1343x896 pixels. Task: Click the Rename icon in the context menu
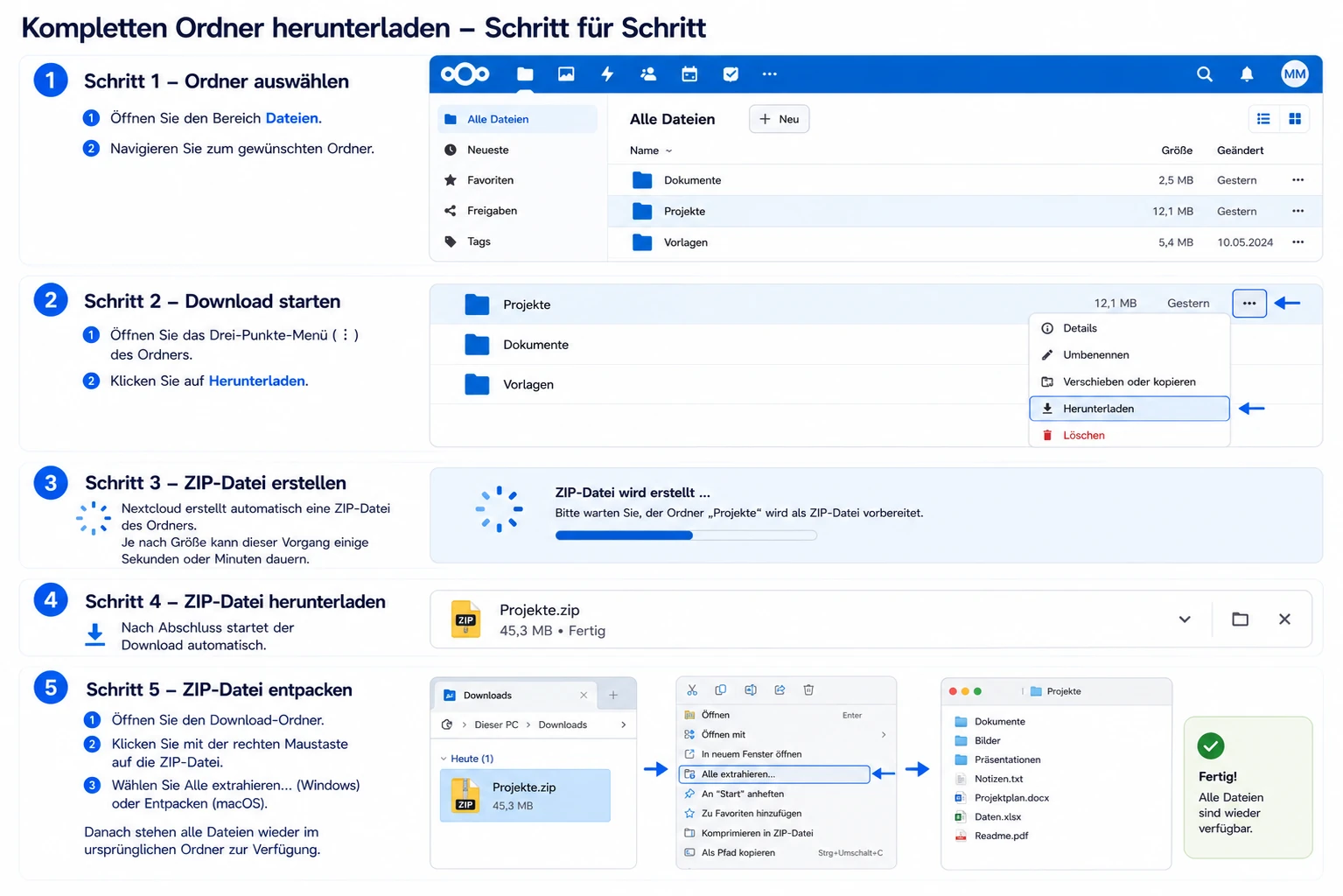pos(751,690)
